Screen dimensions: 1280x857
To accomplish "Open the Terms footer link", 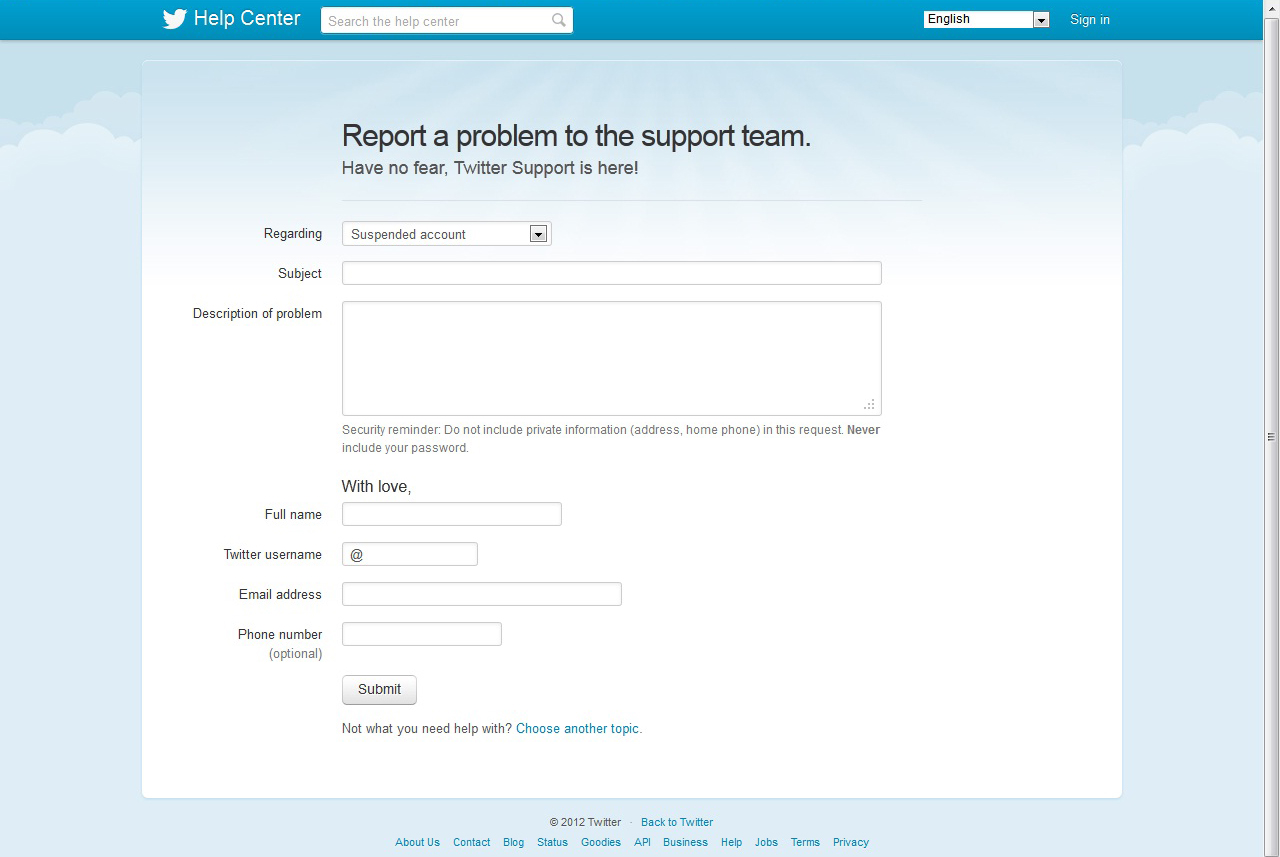I will (x=805, y=842).
